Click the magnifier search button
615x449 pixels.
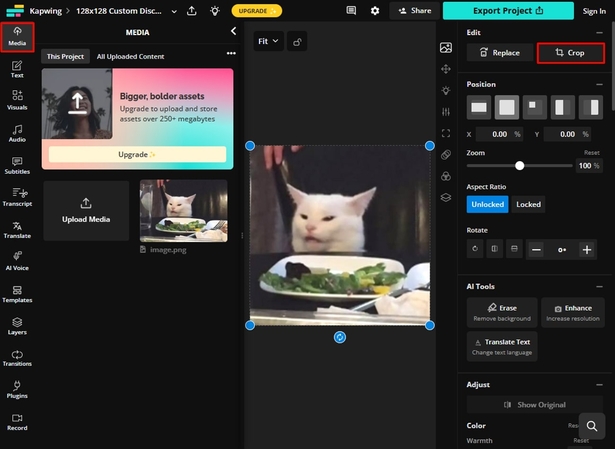point(592,426)
